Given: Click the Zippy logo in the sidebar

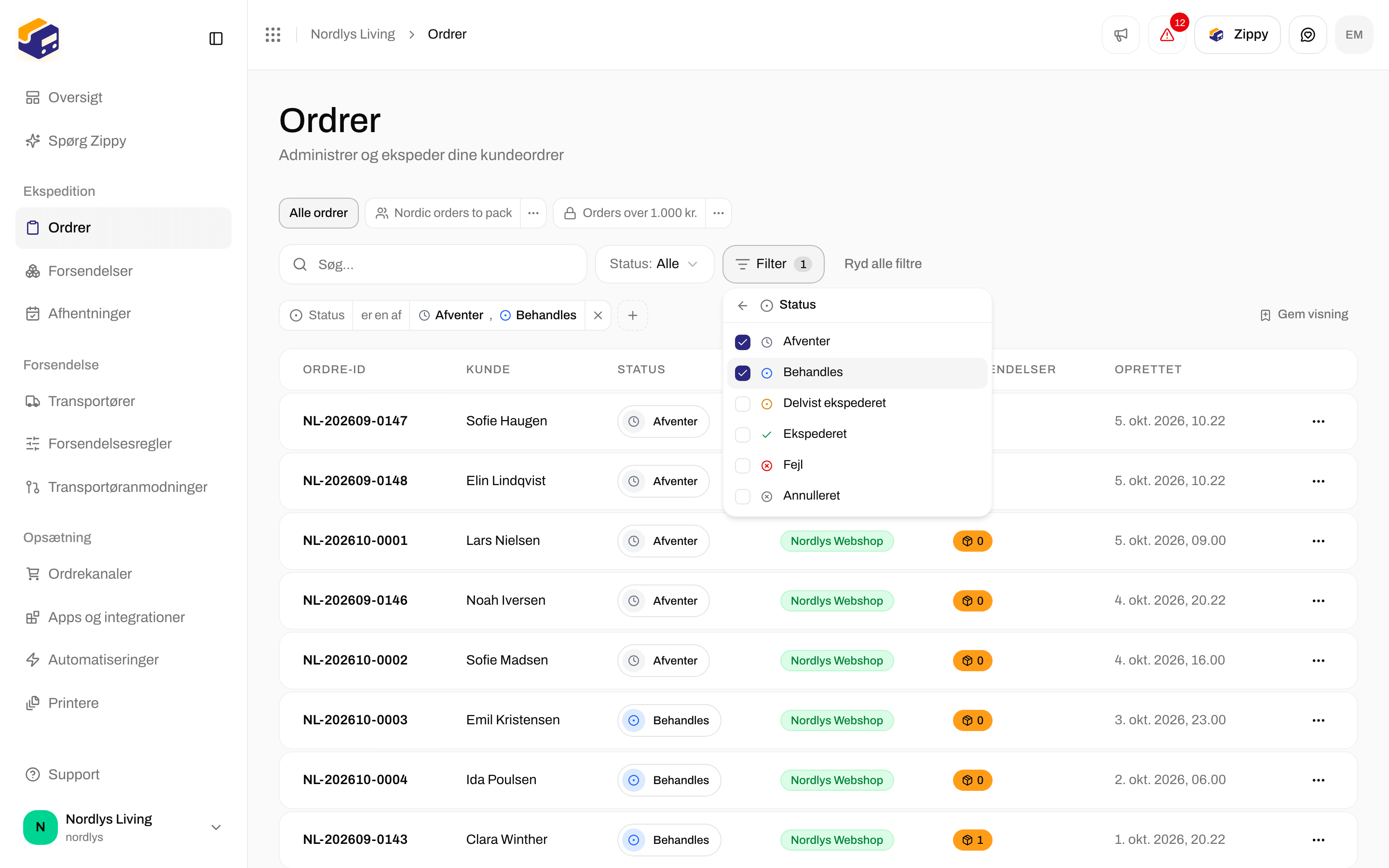Looking at the screenshot, I should coord(39,39).
